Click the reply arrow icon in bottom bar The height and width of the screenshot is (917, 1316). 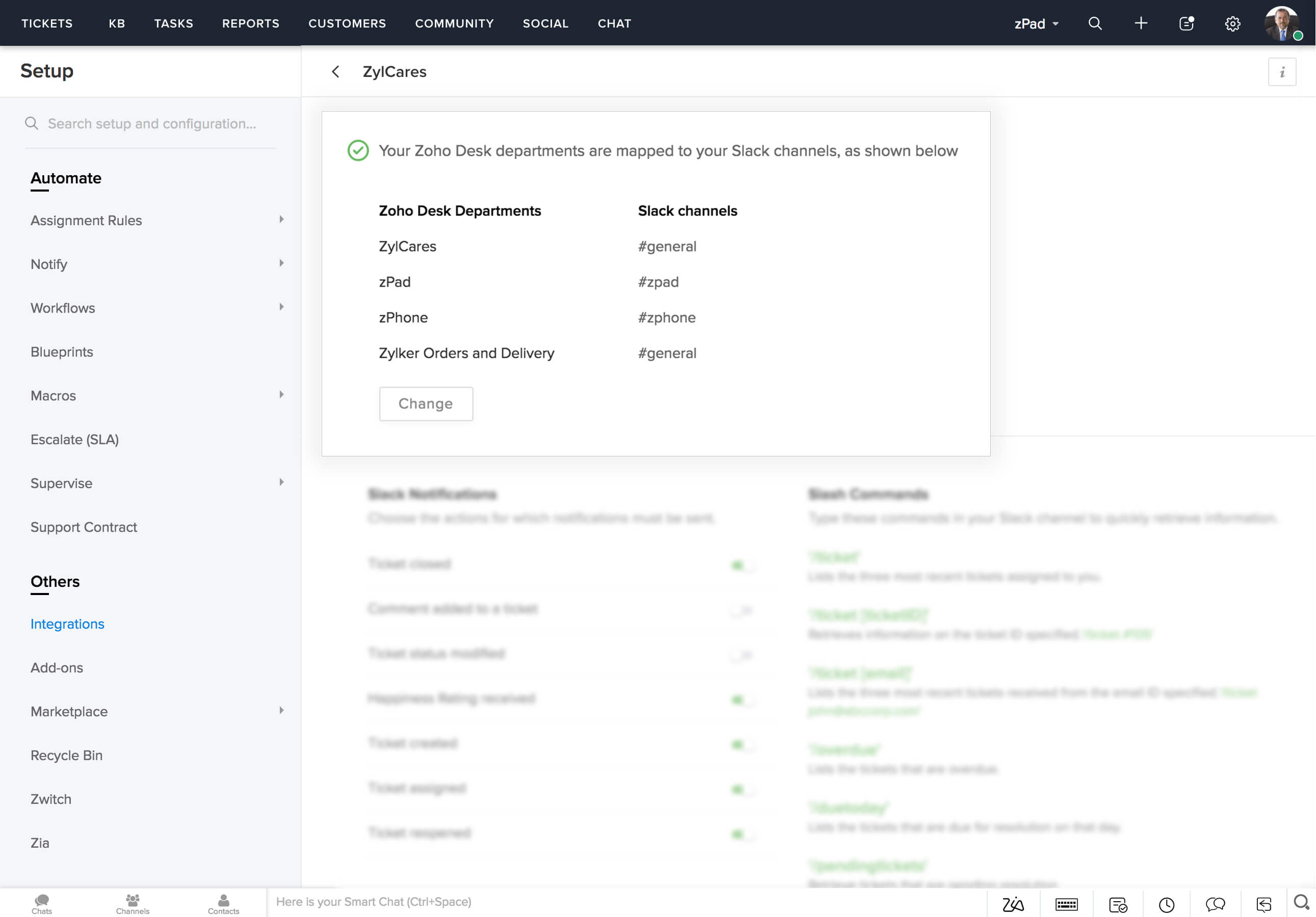[1264, 904]
